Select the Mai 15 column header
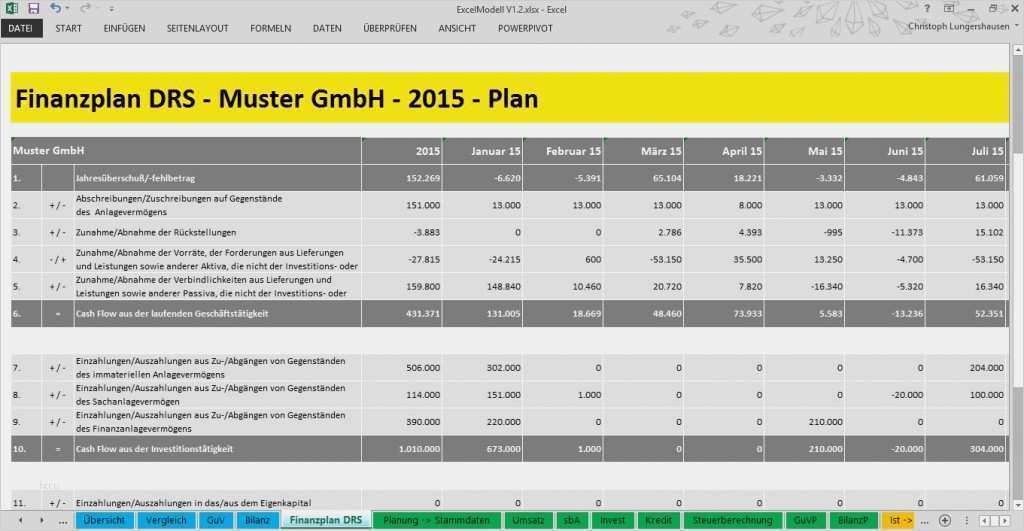Viewport: 1024px width, 531px height. pos(805,151)
